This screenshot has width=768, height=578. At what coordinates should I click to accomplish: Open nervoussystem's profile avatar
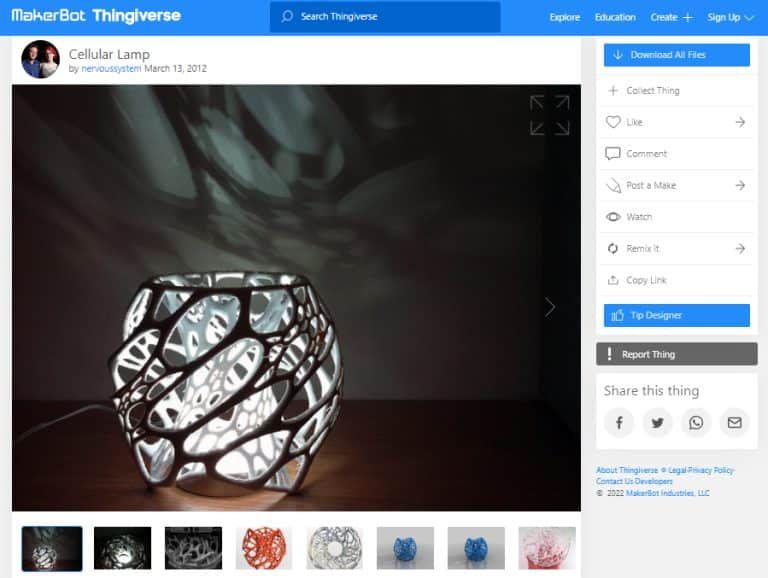point(41,59)
